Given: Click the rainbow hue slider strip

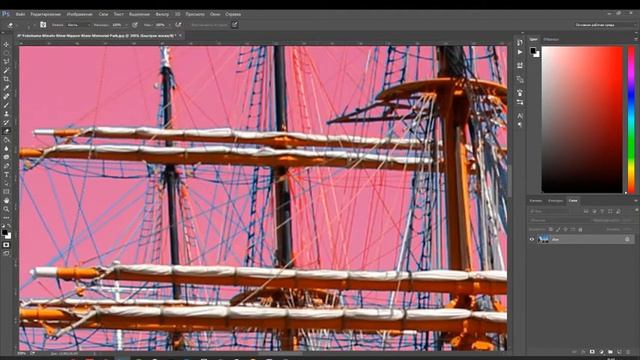Looking at the screenshot, I should 631,119.
